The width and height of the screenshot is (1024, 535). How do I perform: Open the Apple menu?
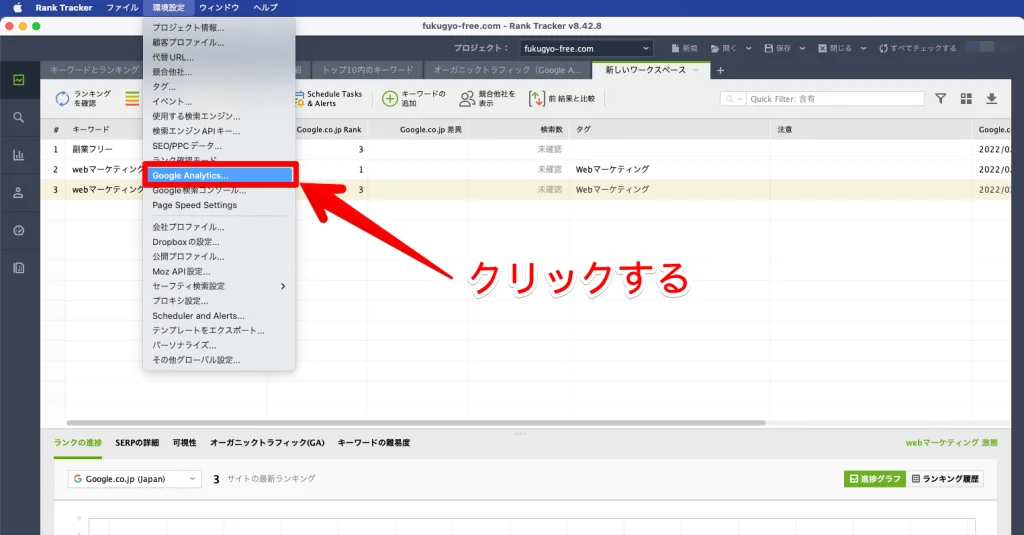18,8
